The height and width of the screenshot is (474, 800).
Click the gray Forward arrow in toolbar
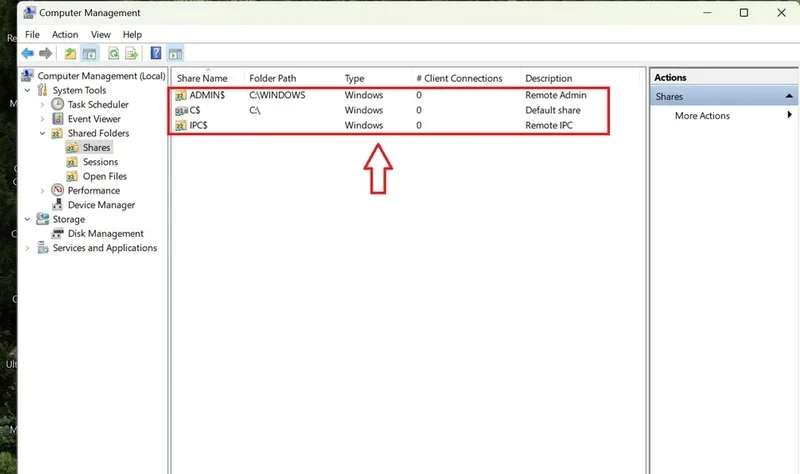tap(45, 53)
